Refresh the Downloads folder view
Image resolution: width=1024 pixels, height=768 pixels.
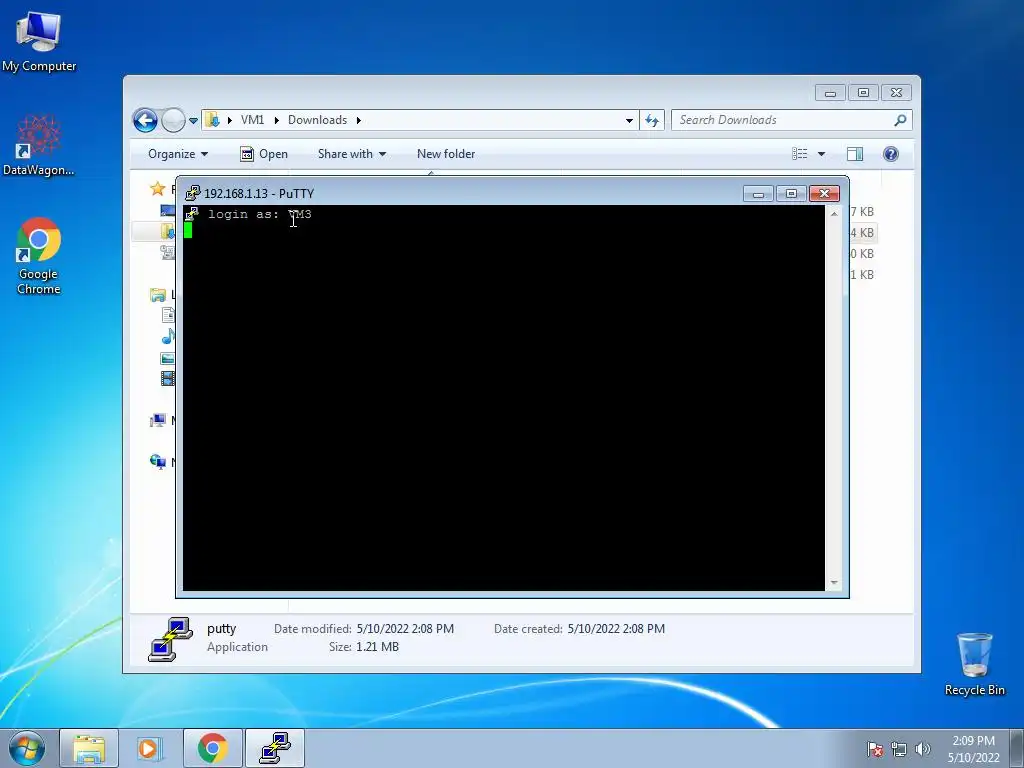[652, 120]
